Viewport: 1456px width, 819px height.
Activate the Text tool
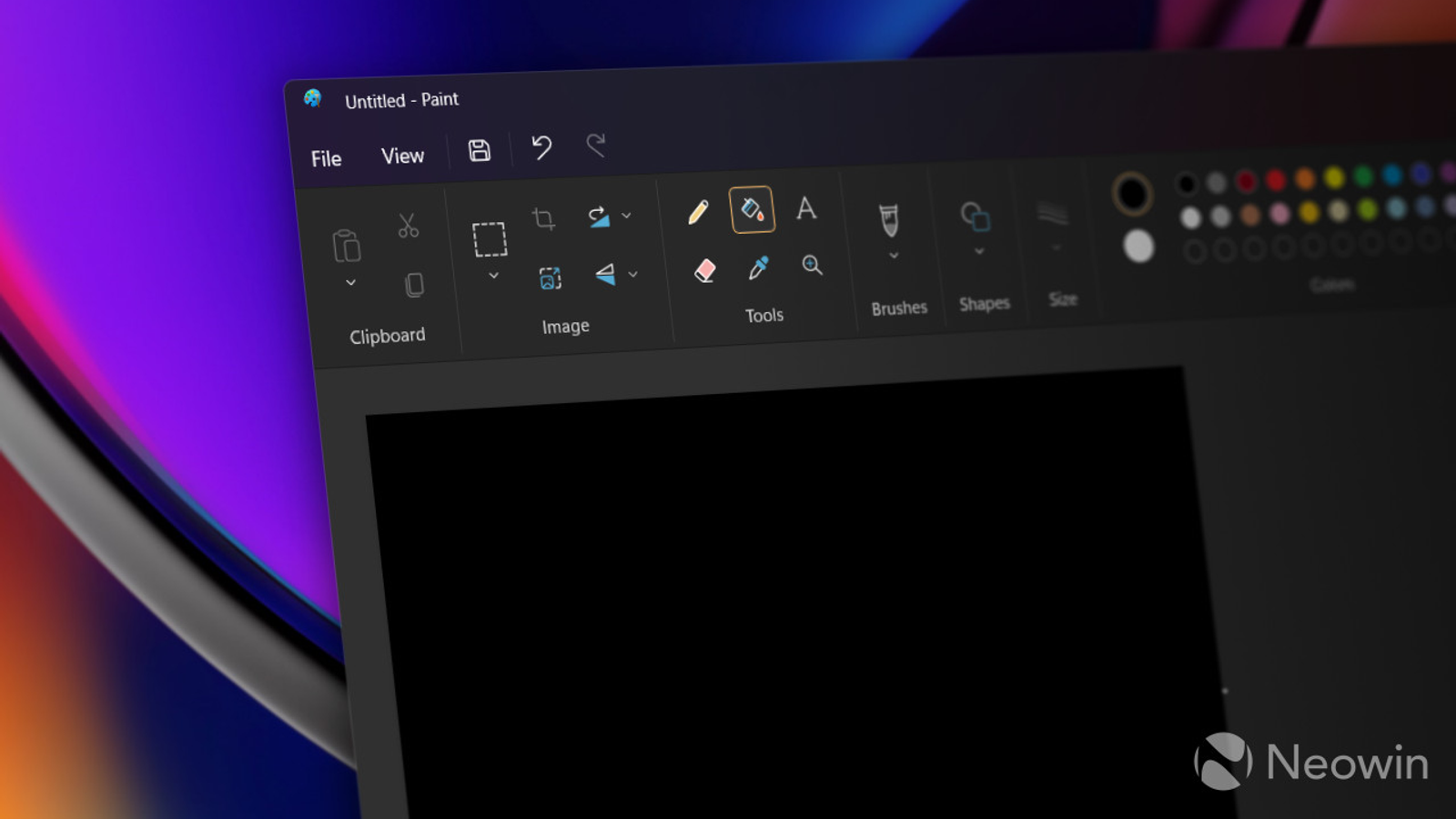(x=806, y=208)
